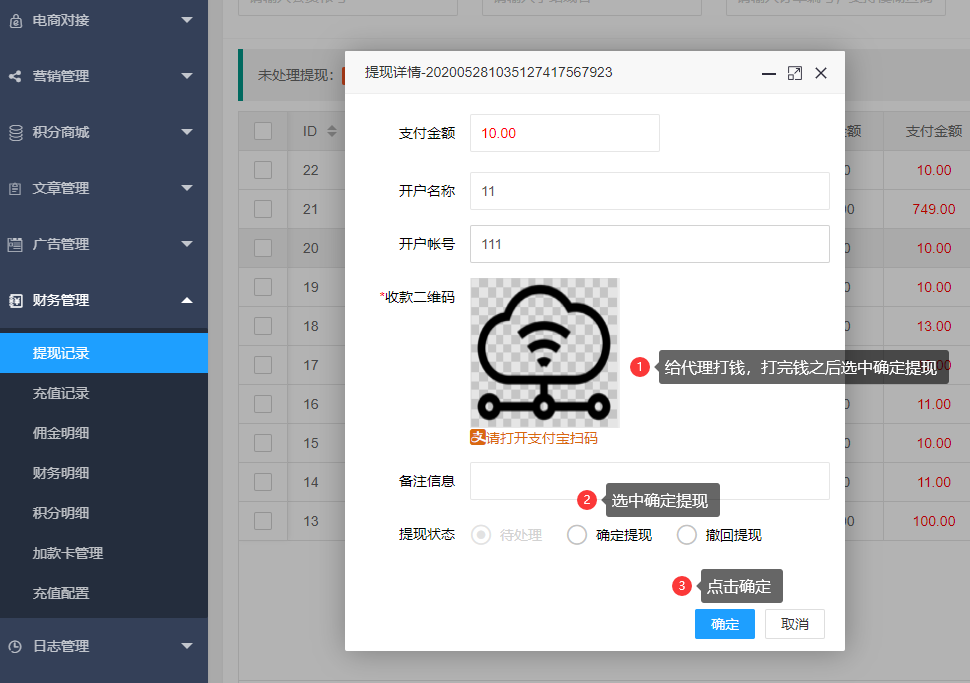Tick the checkbox for row ID 13
970x683 pixels.
[263, 521]
